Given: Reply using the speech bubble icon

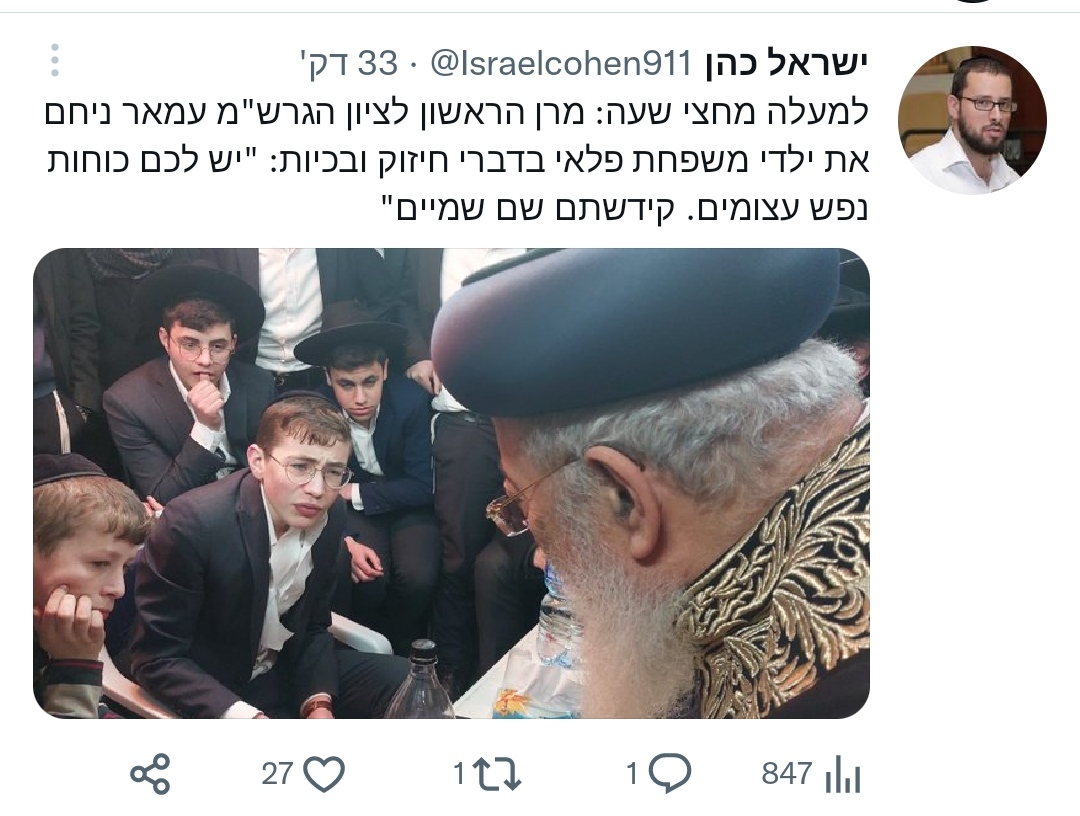Looking at the screenshot, I should click(x=669, y=774).
